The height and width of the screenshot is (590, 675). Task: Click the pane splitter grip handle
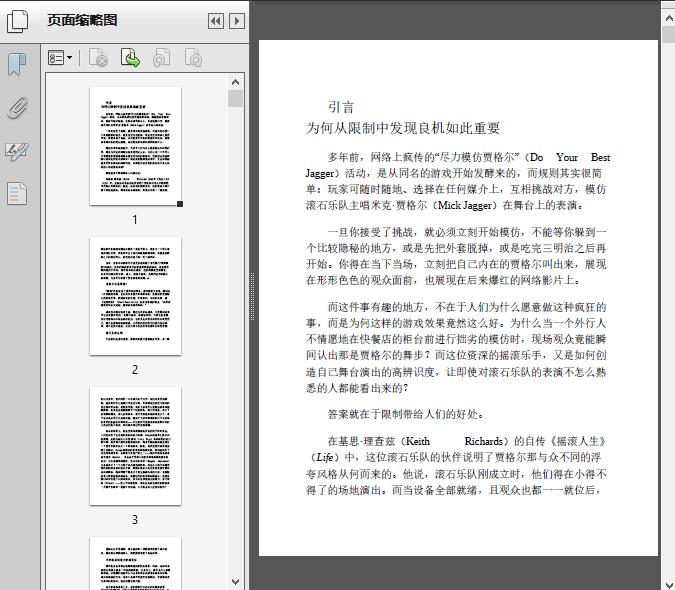click(253, 297)
